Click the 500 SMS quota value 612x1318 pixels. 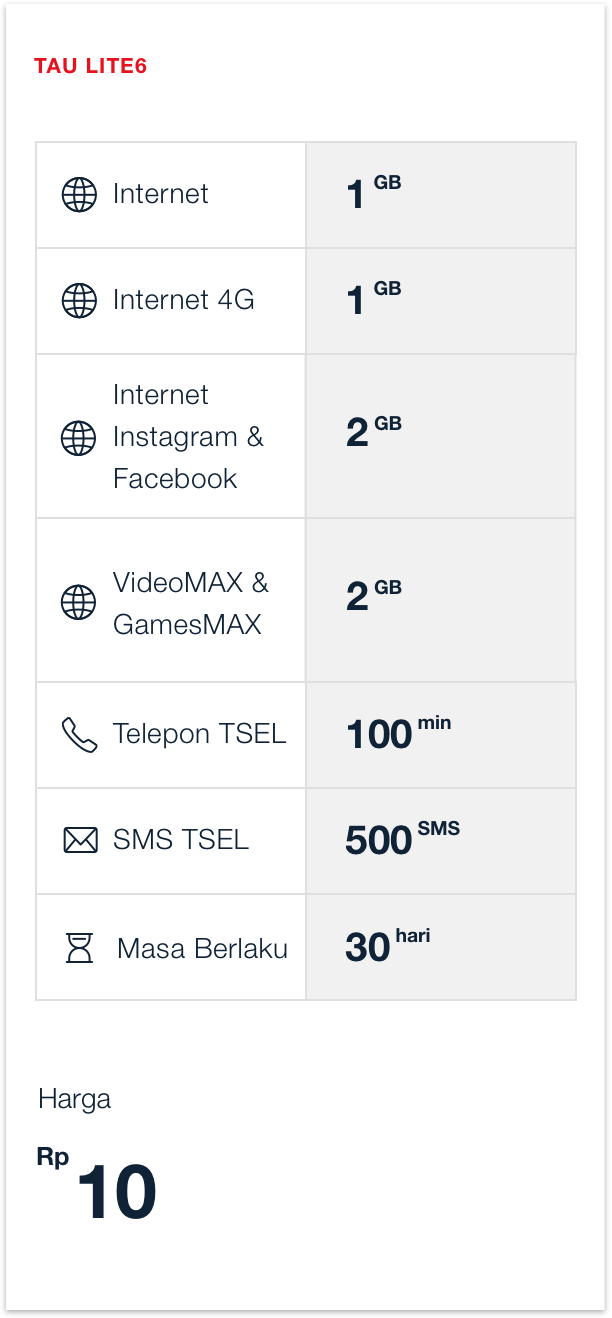pos(401,840)
